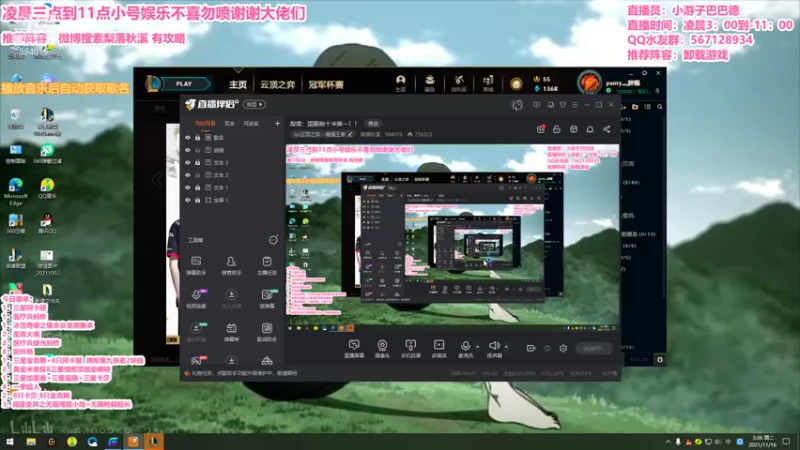The height and width of the screenshot is (450, 800).
Task: Open the share icon in 直播伴侣 header
Action: point(607,129)
